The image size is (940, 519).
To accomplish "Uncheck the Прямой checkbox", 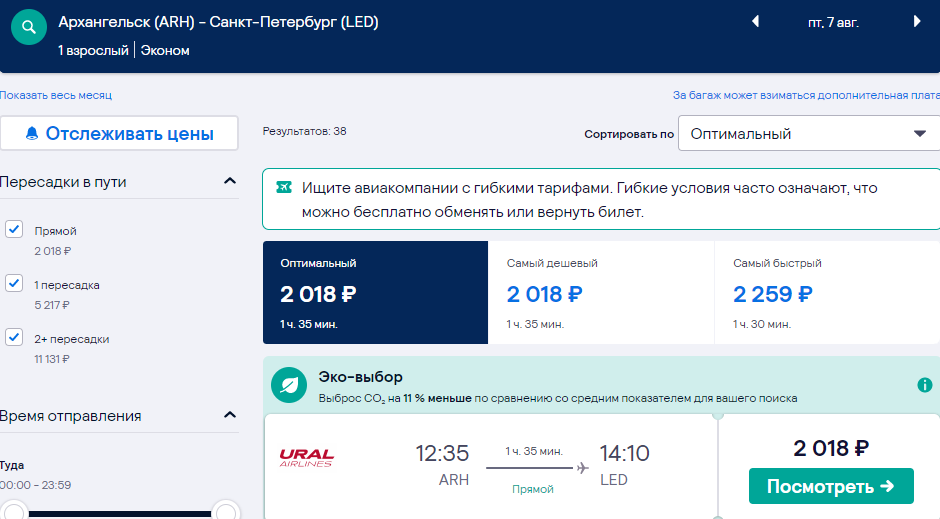I will point(14,229).
